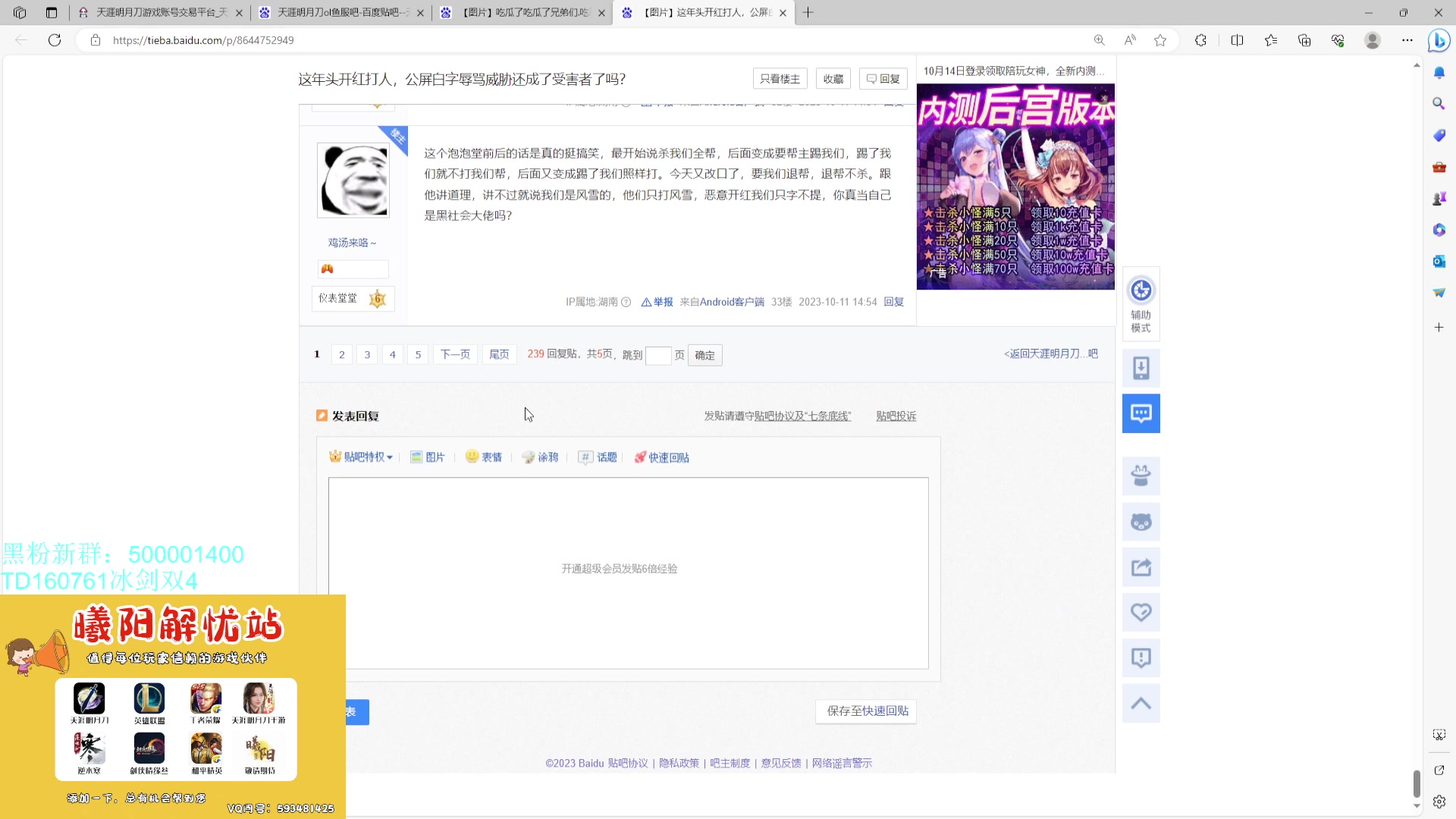Toggle the highlighted comment panel icon

pyautogui.click(x=1141, y=413)
